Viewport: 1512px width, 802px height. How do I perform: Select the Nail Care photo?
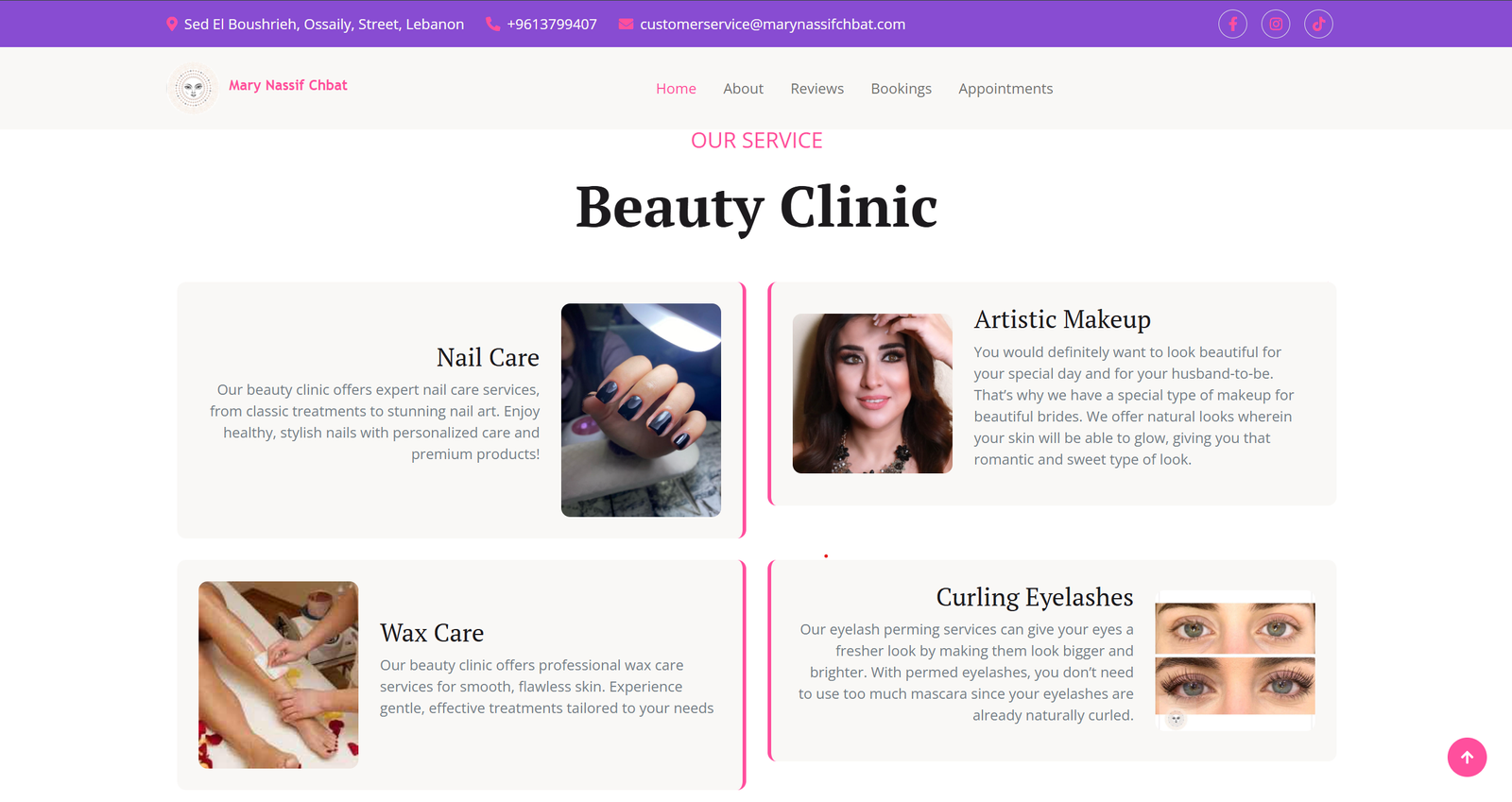pos(641,410)
